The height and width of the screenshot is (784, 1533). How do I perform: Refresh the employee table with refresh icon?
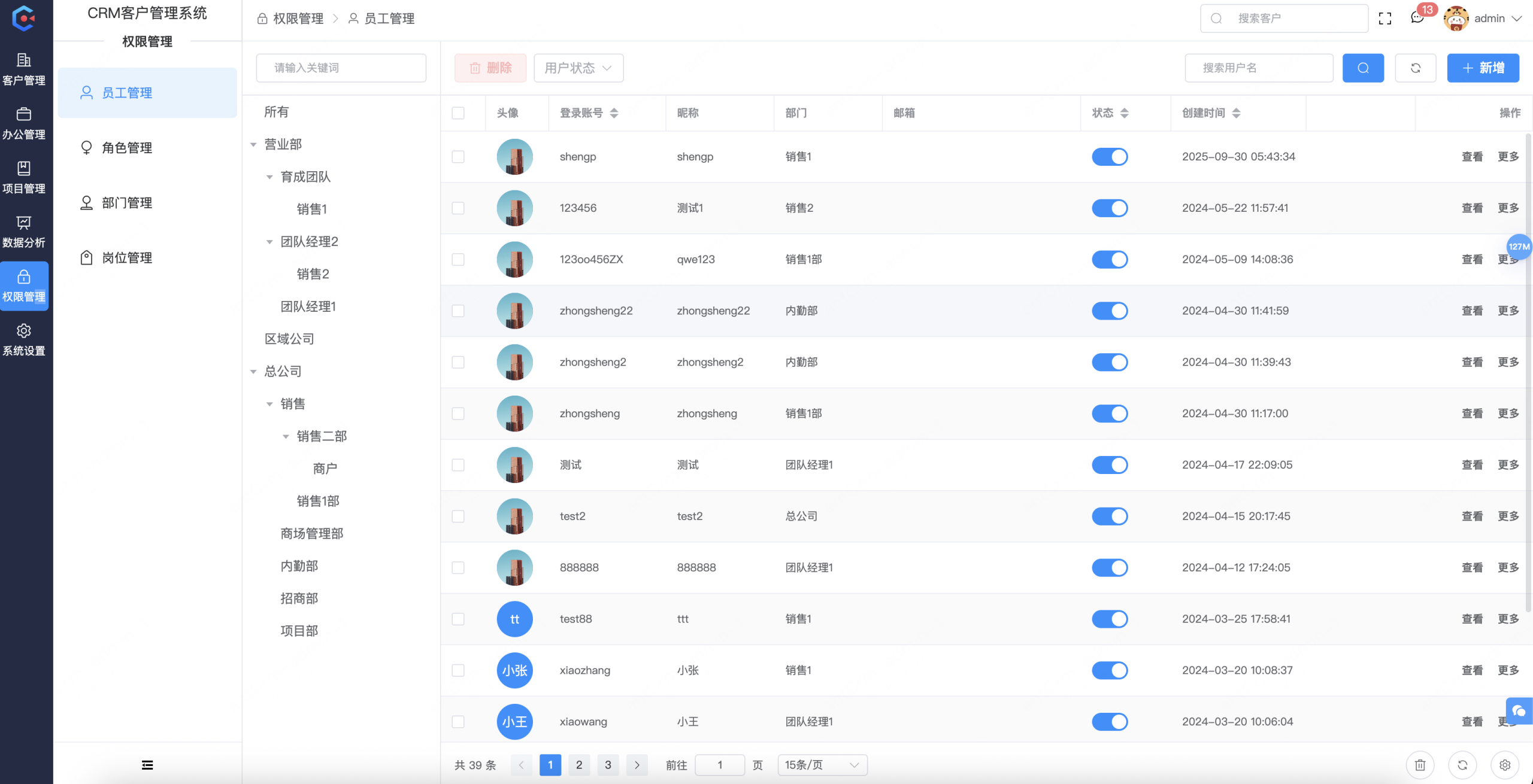tap(1416, 68)
